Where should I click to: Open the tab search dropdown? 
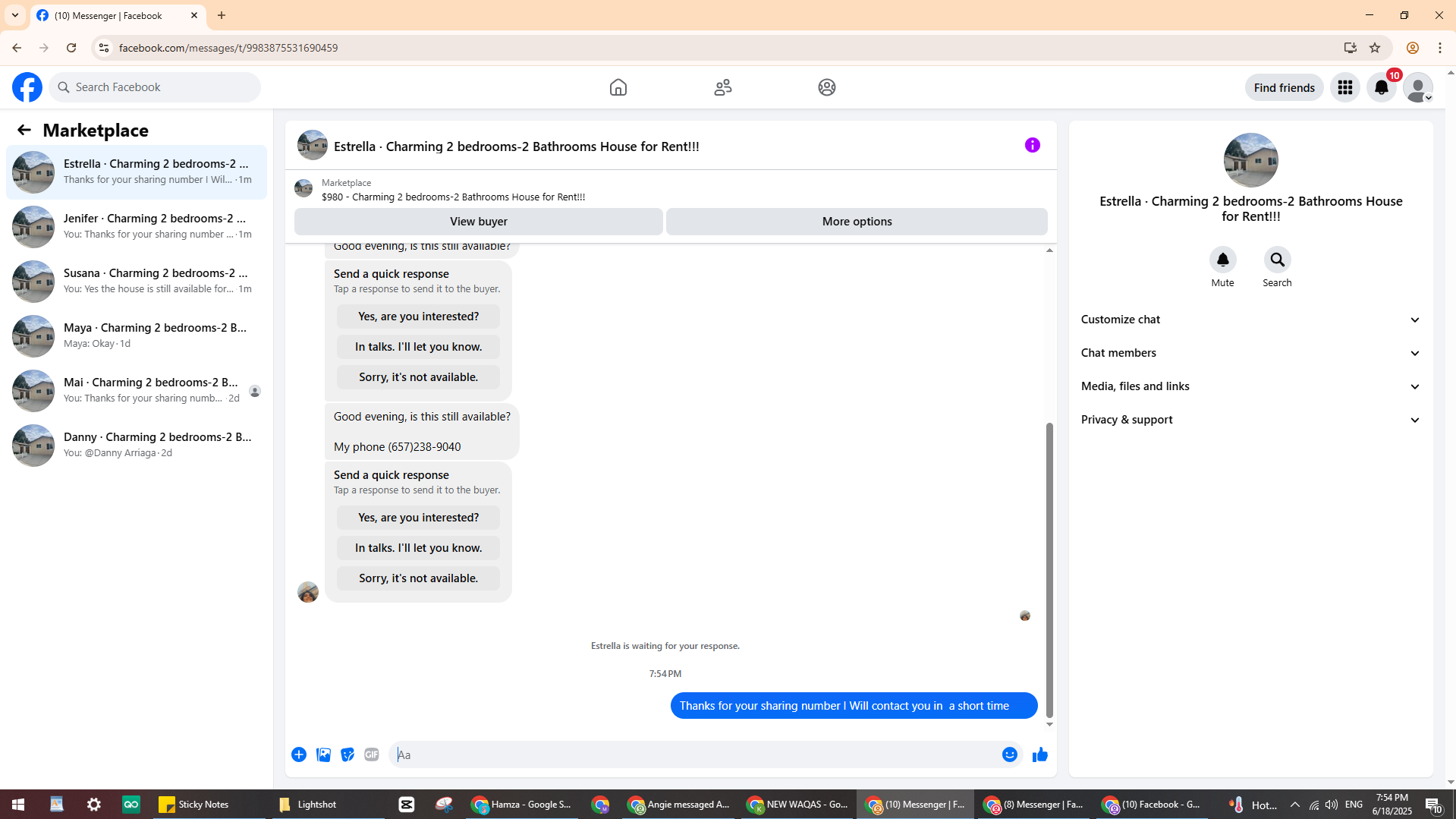[15, 15]
